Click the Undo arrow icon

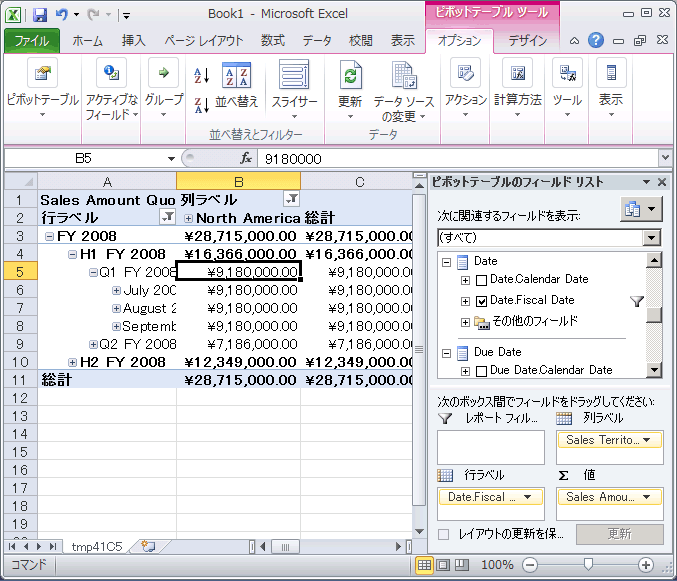click(62, 14)
